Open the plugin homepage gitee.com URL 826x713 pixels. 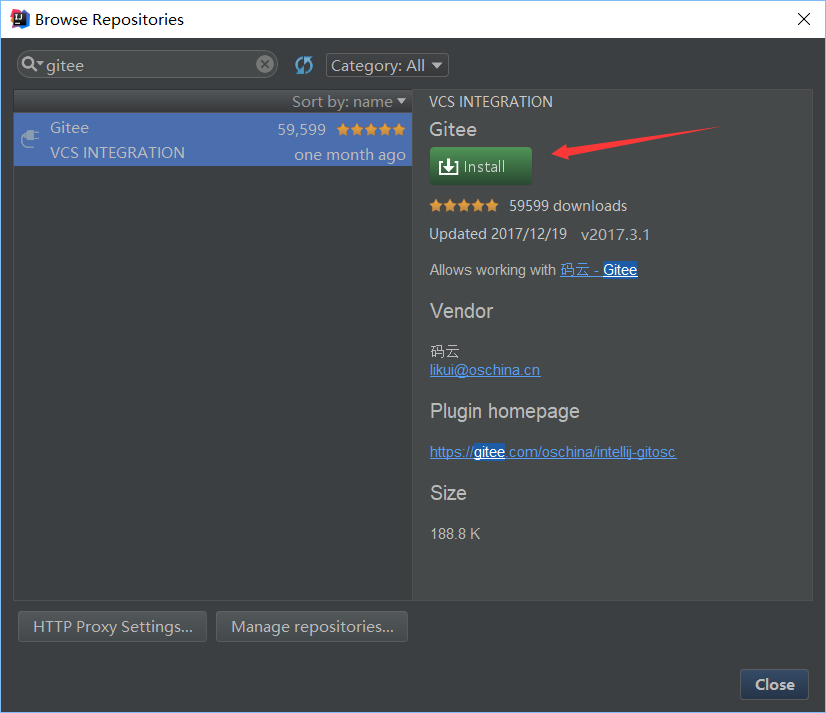click(x=553, y=452)
